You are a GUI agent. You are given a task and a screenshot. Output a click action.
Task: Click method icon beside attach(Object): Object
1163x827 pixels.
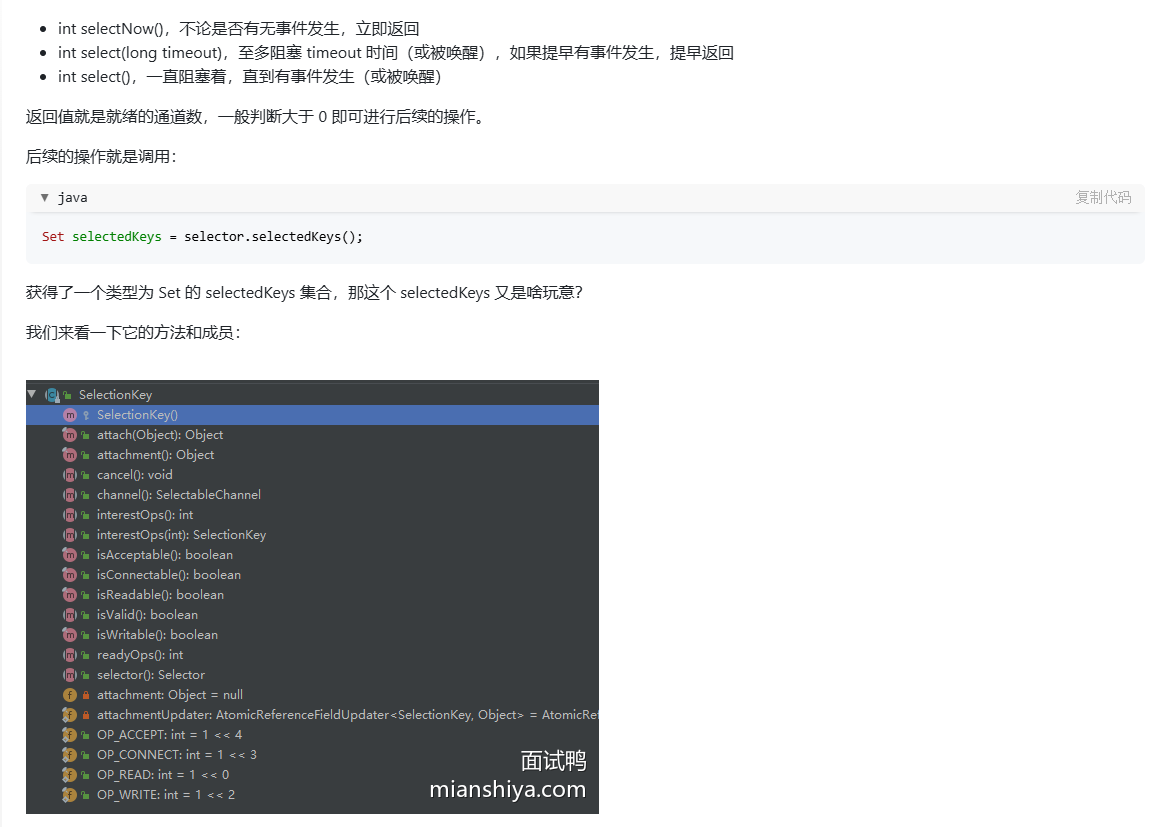click(x=70, y=435)
